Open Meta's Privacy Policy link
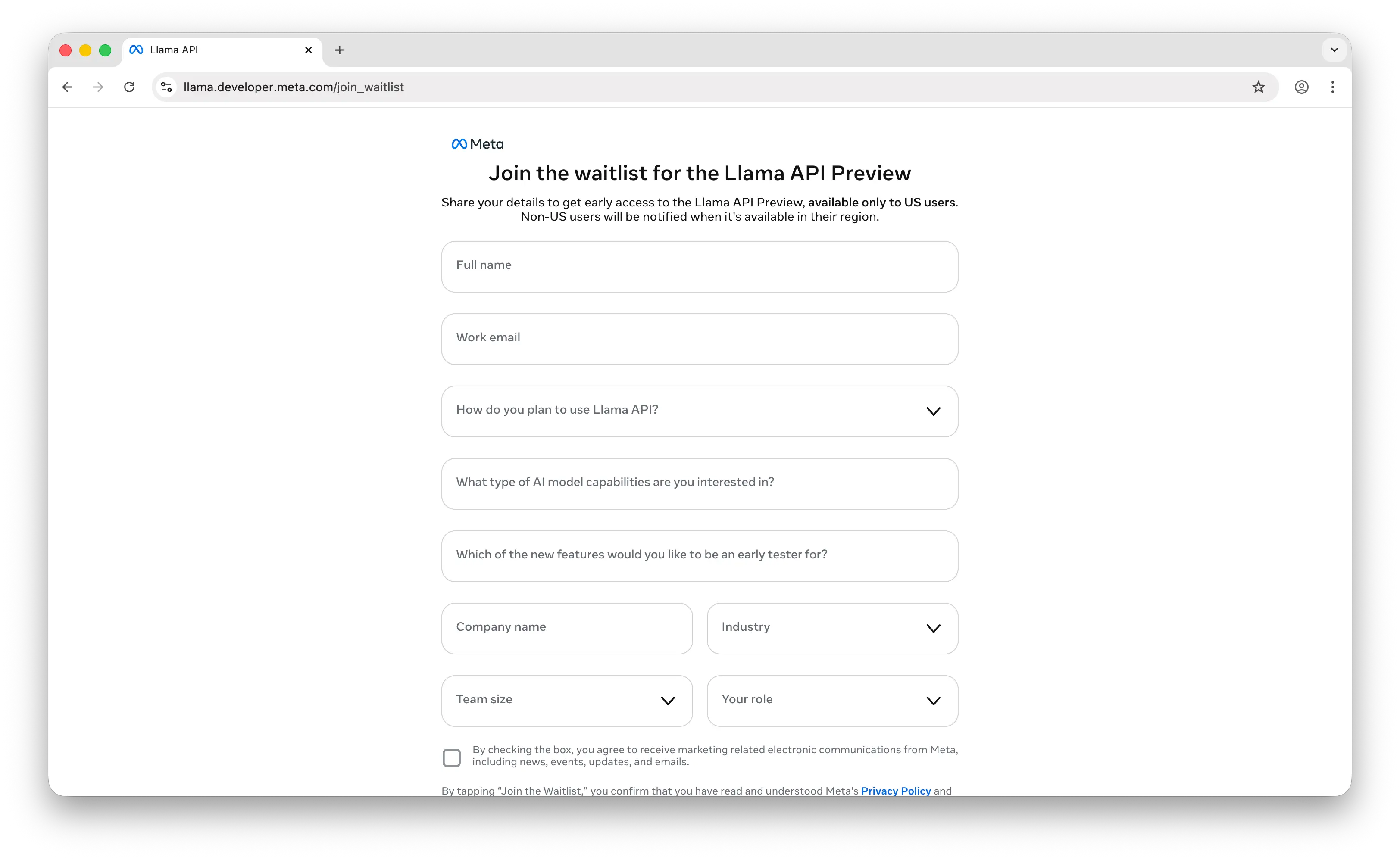Viewport: 1400px width, 860px height. [895, 791]
